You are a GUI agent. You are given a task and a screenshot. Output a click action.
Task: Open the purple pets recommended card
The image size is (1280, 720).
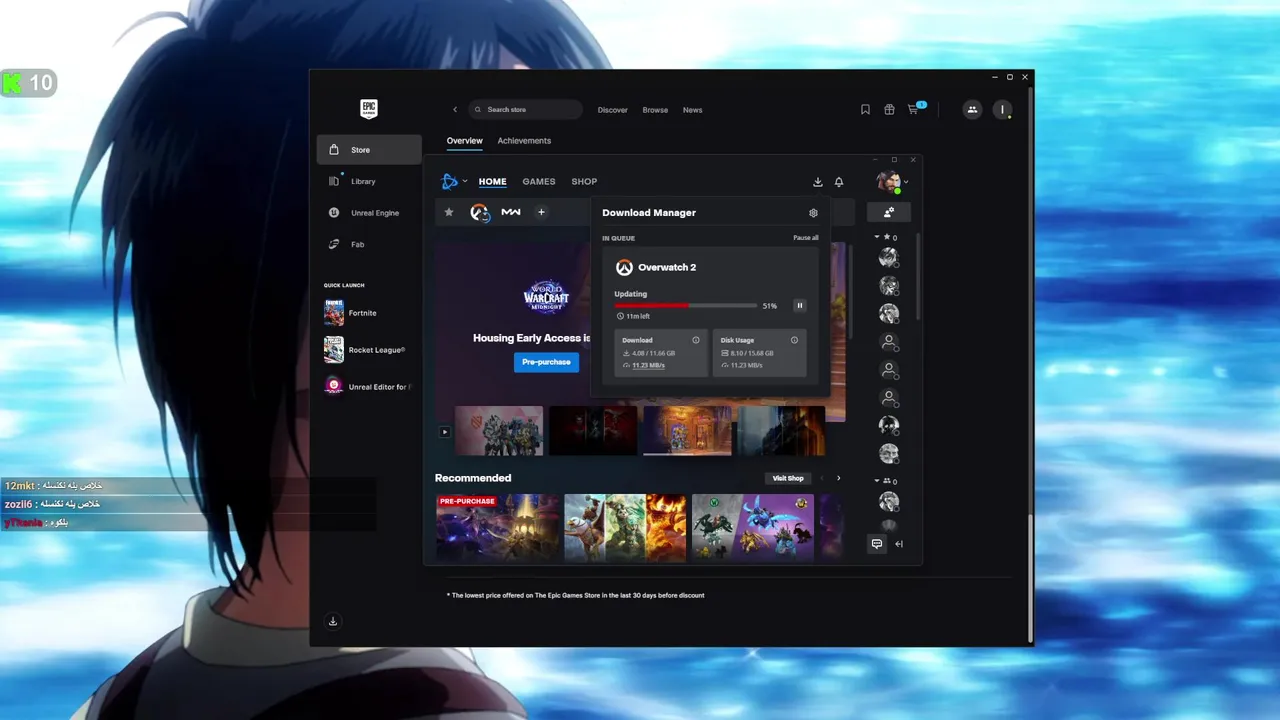(753, 527)
